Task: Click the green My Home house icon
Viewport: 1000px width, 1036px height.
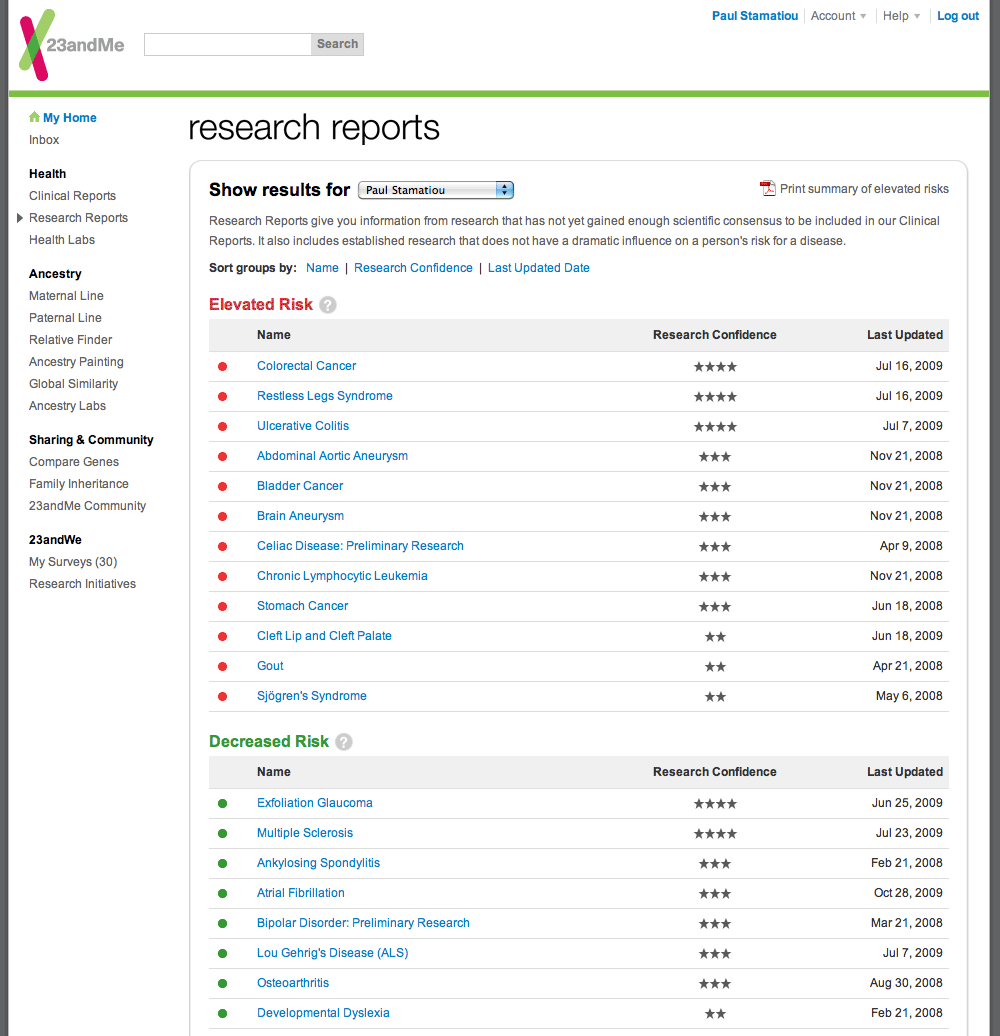Action: point(35,117)
